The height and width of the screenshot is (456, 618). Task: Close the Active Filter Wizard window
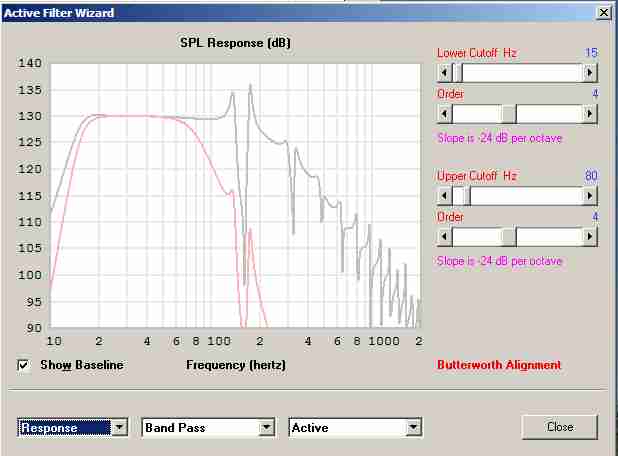pyautogui.click(x=604, y=13)
